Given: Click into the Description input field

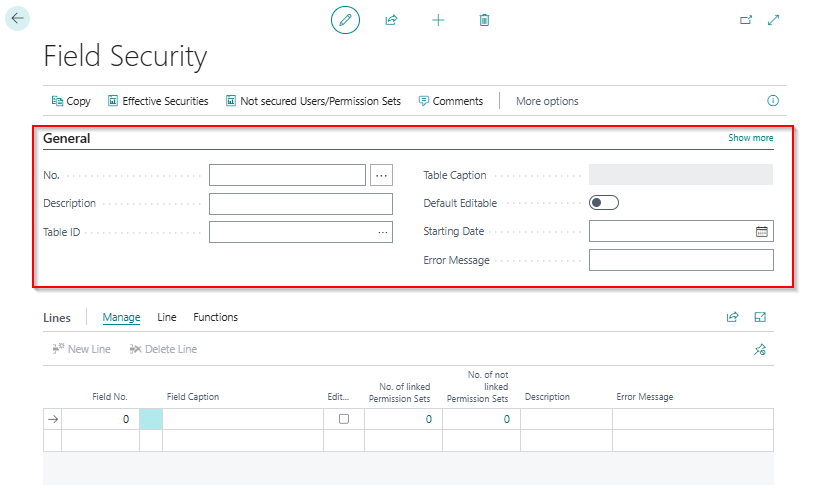Looking at the screenshot, I should [x=300, y=204].
